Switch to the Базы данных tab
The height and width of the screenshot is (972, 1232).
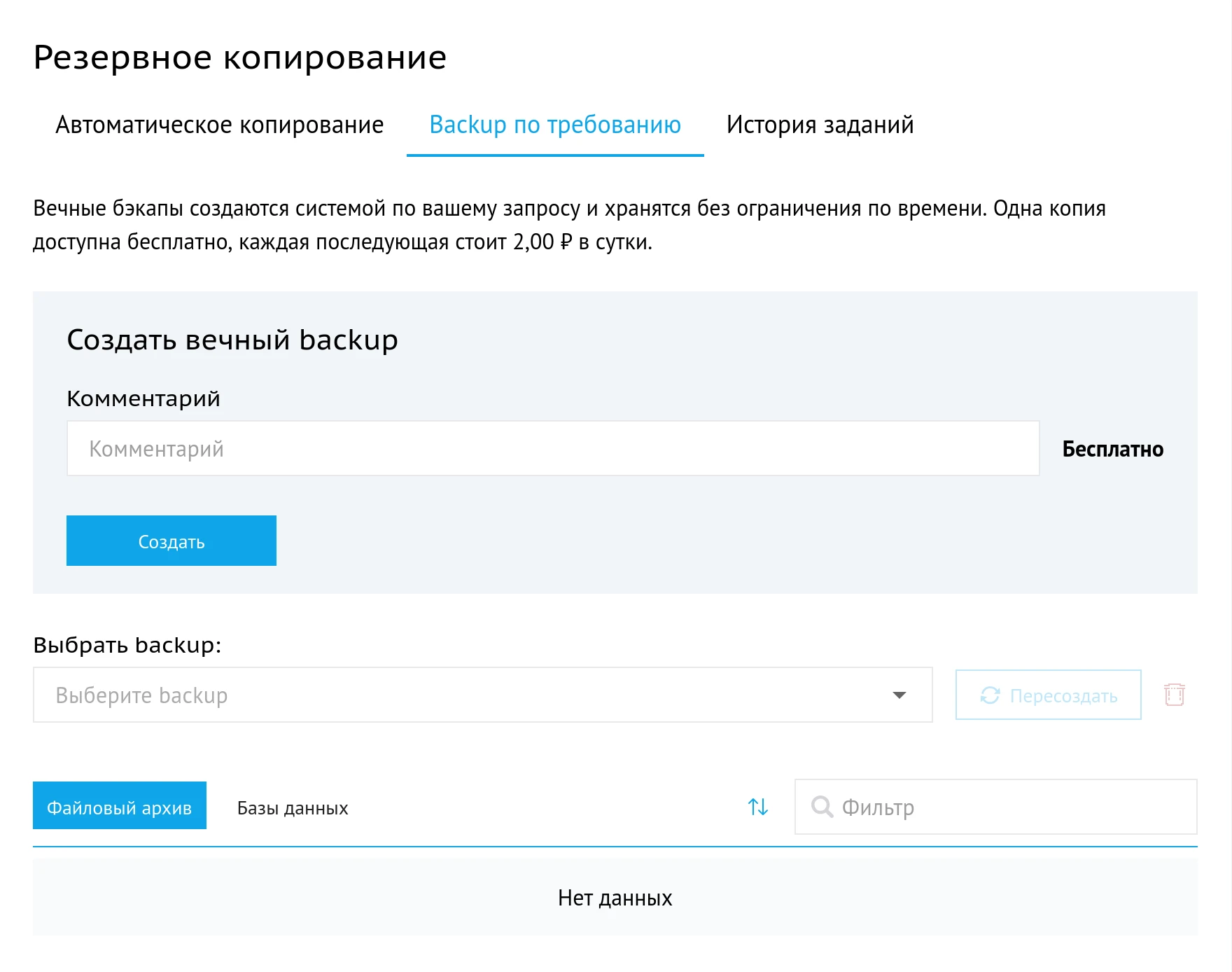[x=292, y=807]
